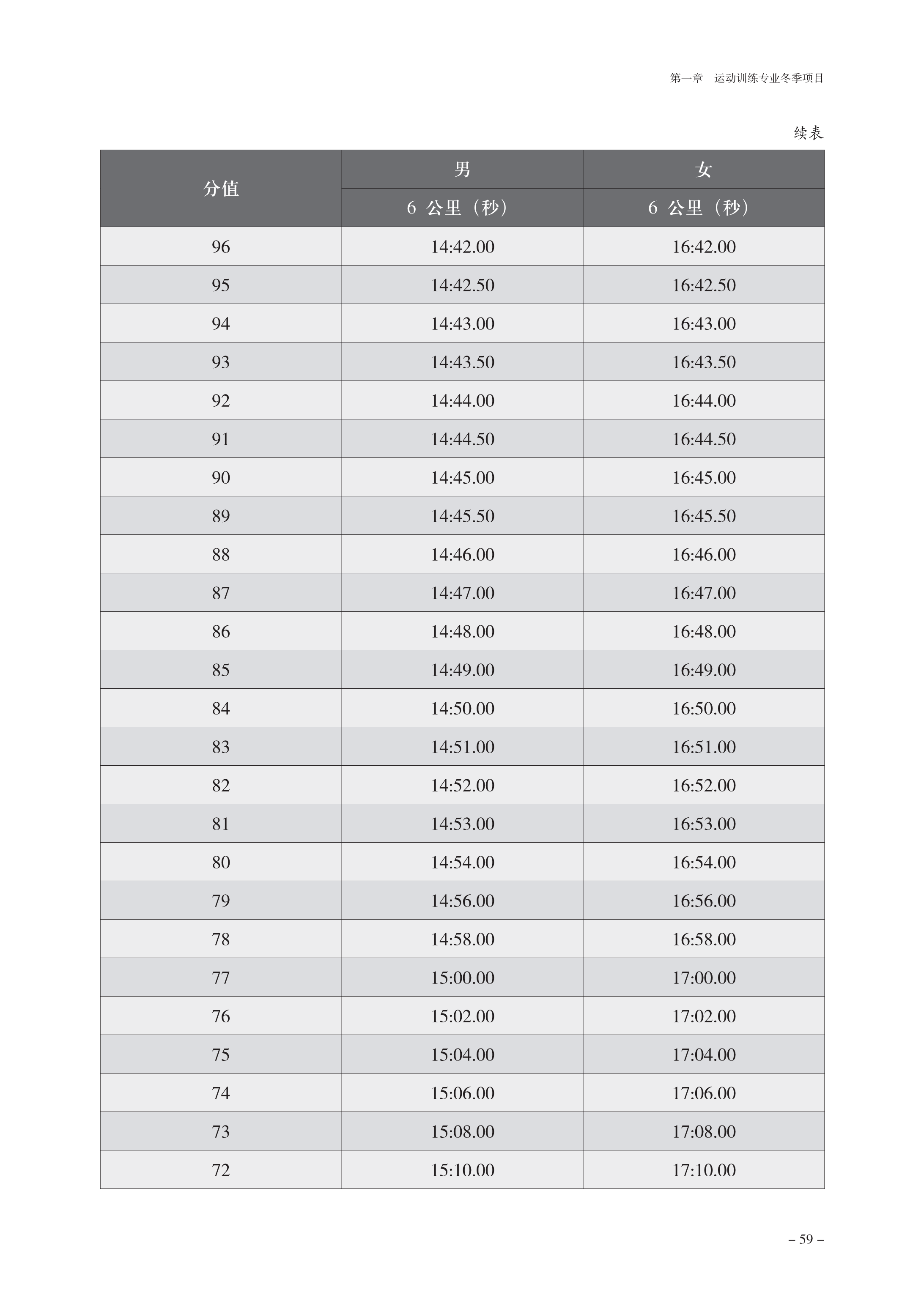Click the 女 column header
Image resolution: width=924 pixels, height=1298 pixels.
tap(703, 170)
